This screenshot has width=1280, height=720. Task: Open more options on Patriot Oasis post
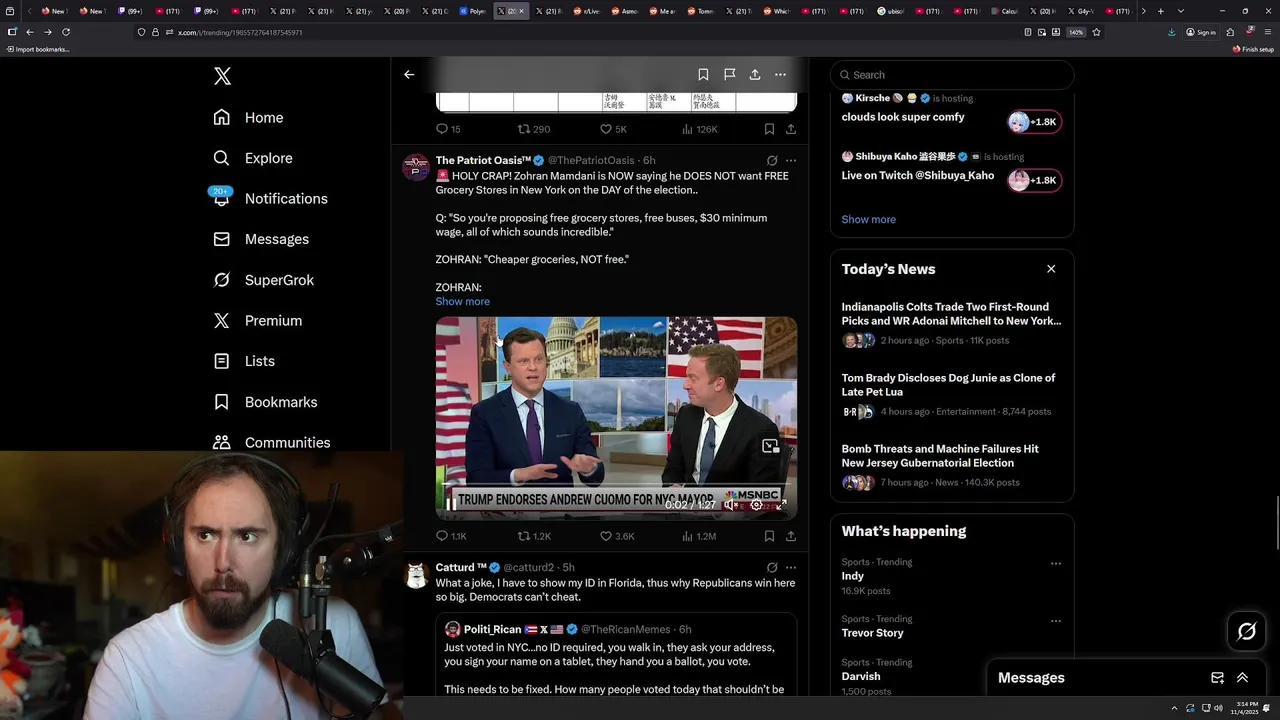coord(791,160)
